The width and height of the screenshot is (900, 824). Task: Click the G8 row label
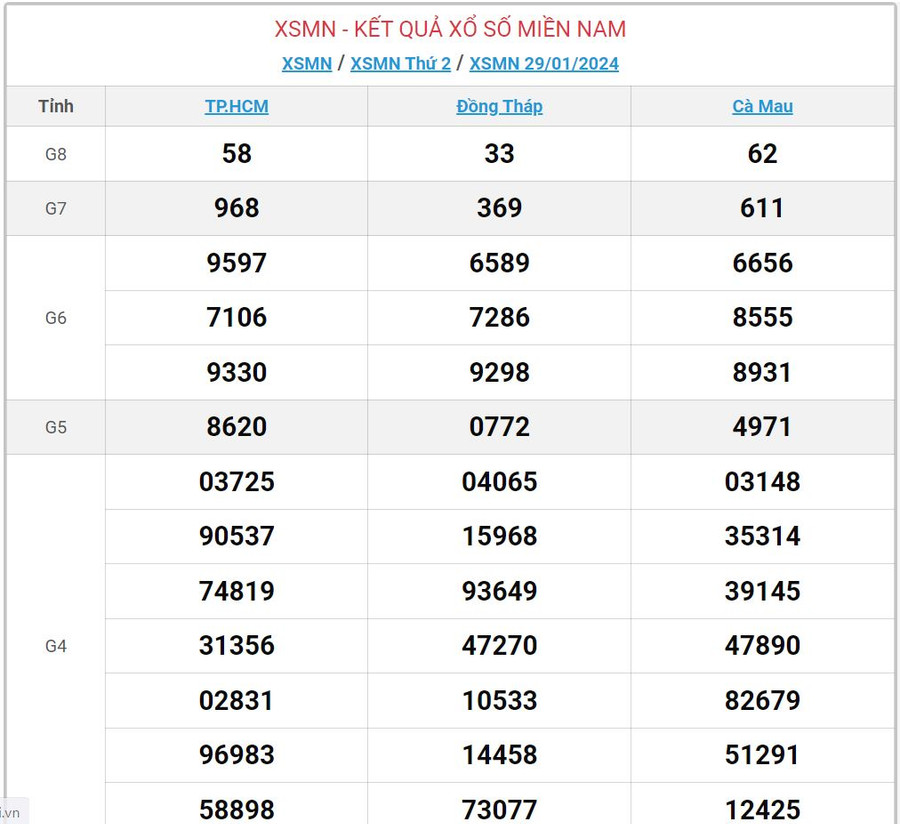coord(56,154)
